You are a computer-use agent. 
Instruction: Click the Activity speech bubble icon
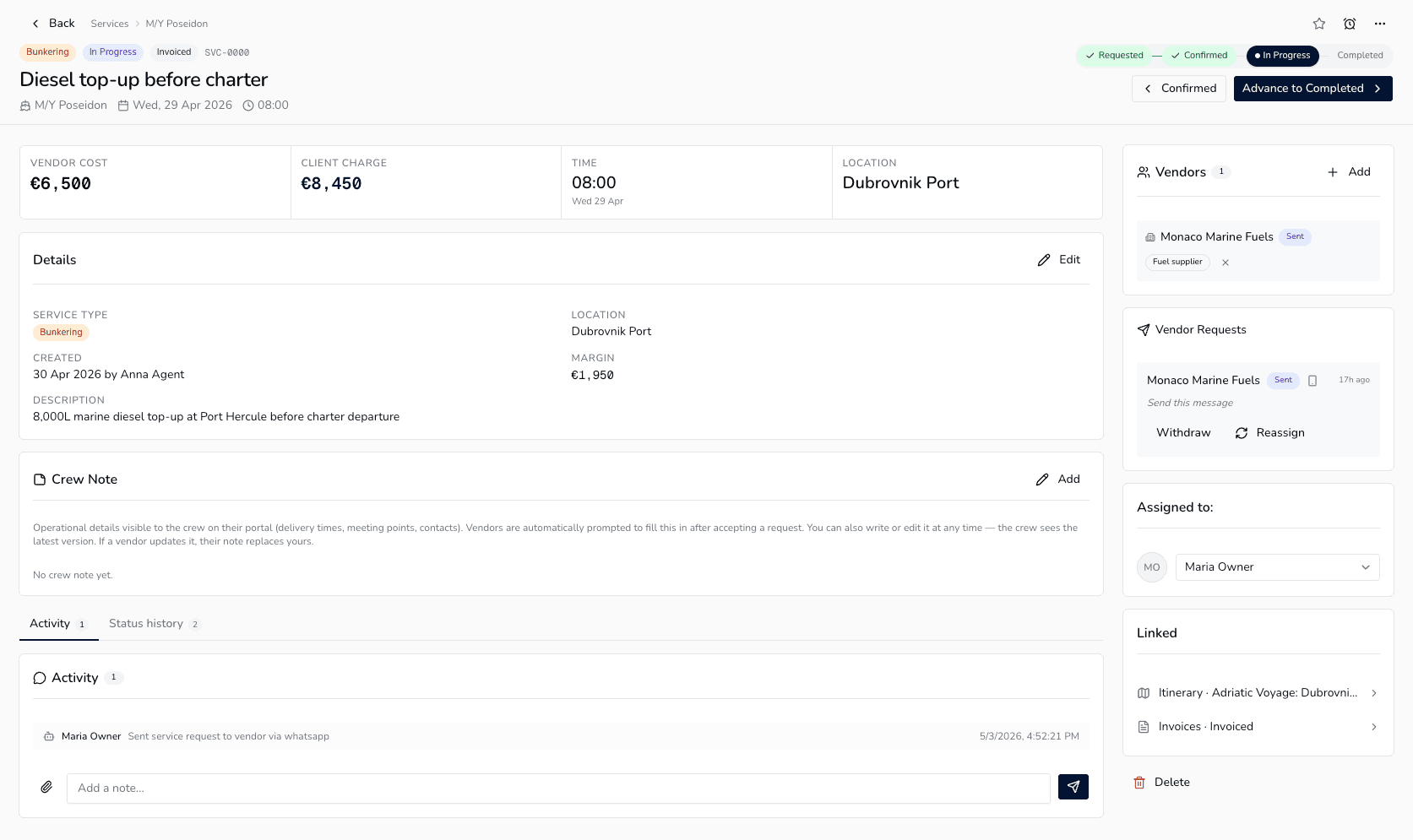[40, 678]
